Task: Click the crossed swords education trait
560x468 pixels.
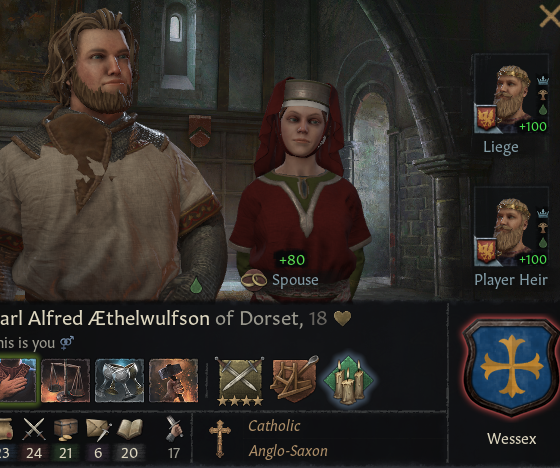Action: 240,381
